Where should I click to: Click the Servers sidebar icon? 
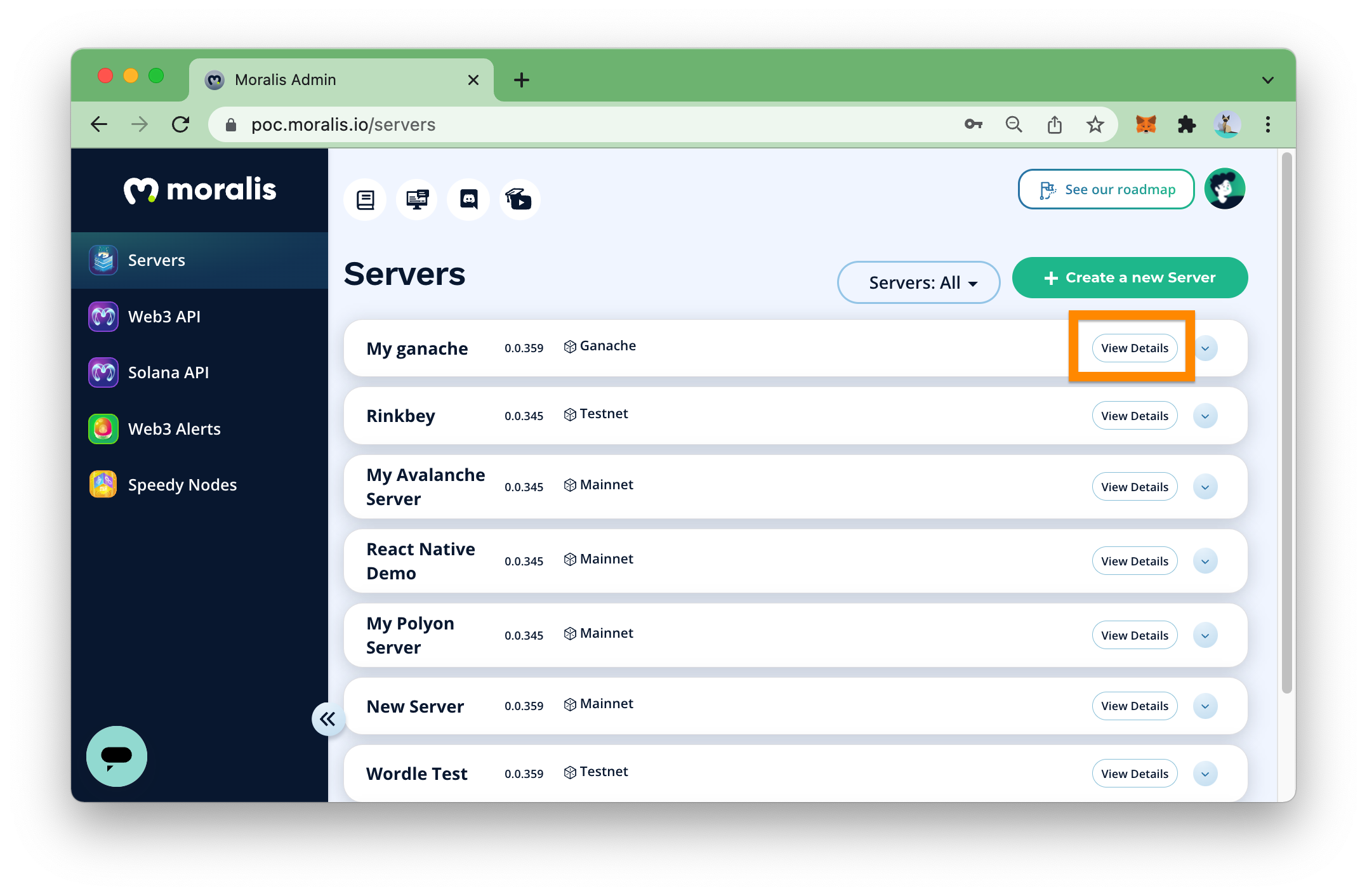(x=103, y=260)
